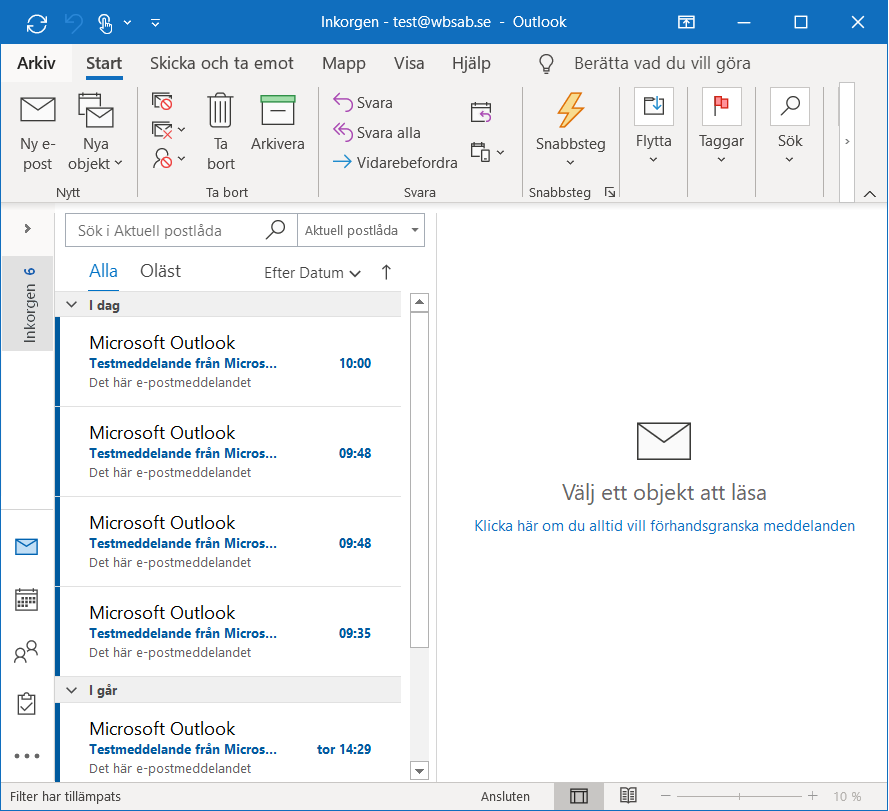Click the Snabbsteg lightning bolt icon
889x811 pixels.
click(x=570, y=109)
